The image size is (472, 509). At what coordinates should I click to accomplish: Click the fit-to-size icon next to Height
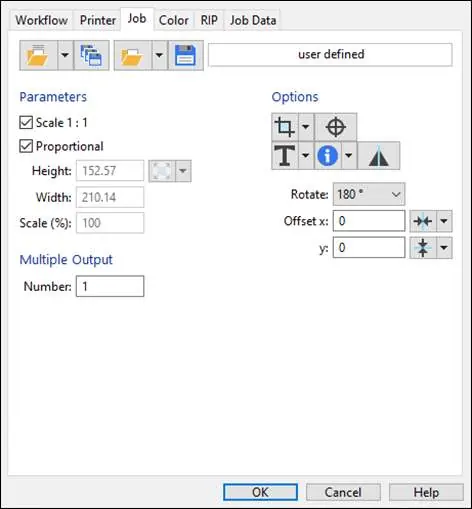(162, 171)
